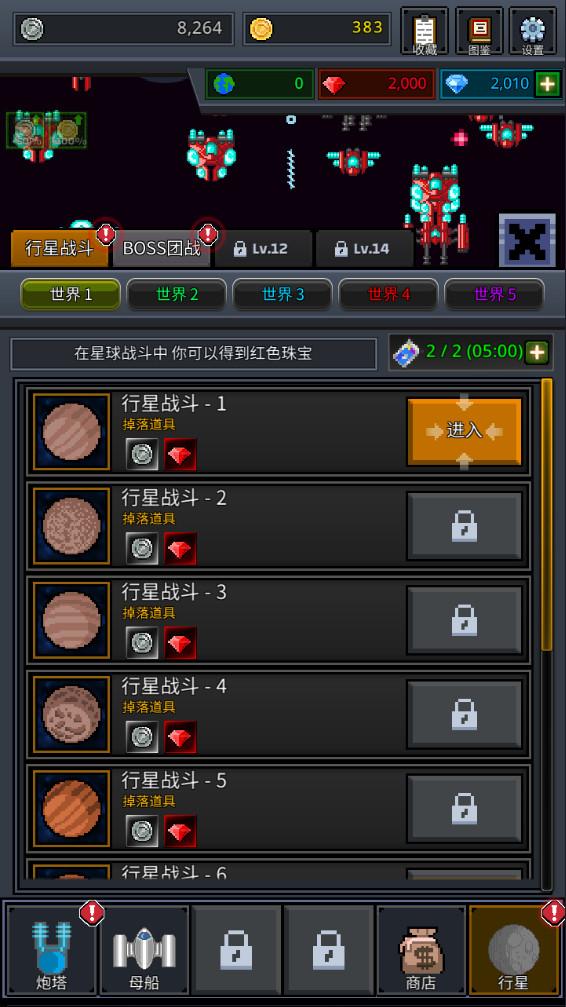Select 世界 5 world button
Viewport: 566px width, 1007px height.
point(495,295)
